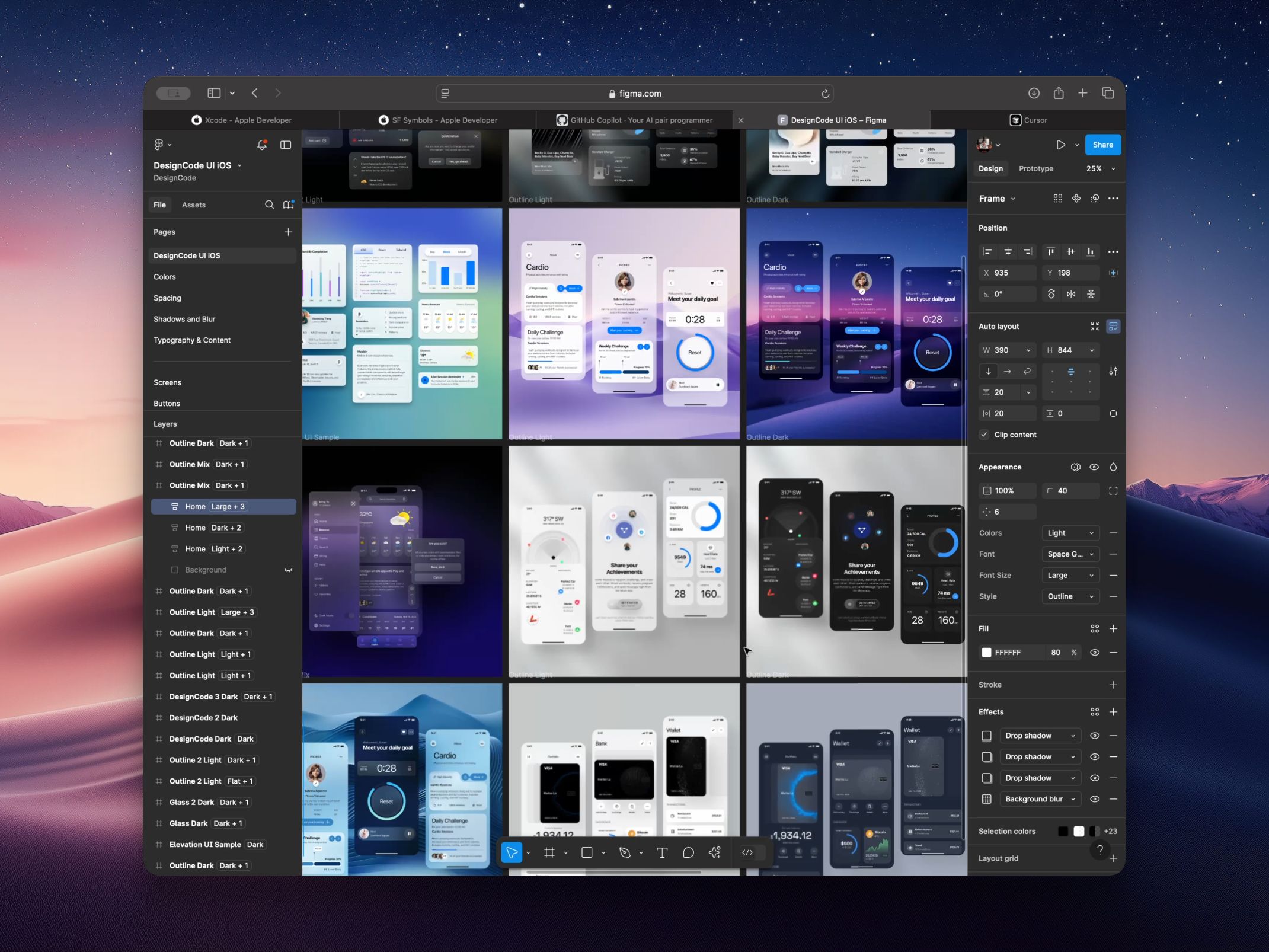Open auto layout settings sliders icon
The image size is (1269, 952).
point(1113,372)
